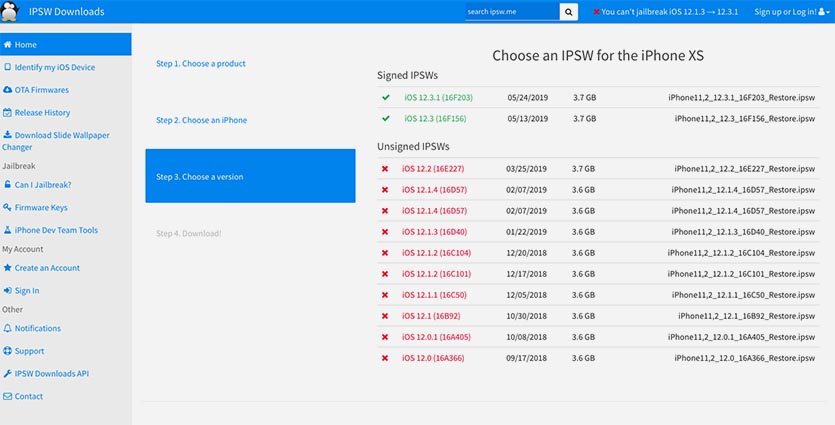Click green checkmark beside iOS 12.3.1
The image size is (835, 425).
(386, 97)
